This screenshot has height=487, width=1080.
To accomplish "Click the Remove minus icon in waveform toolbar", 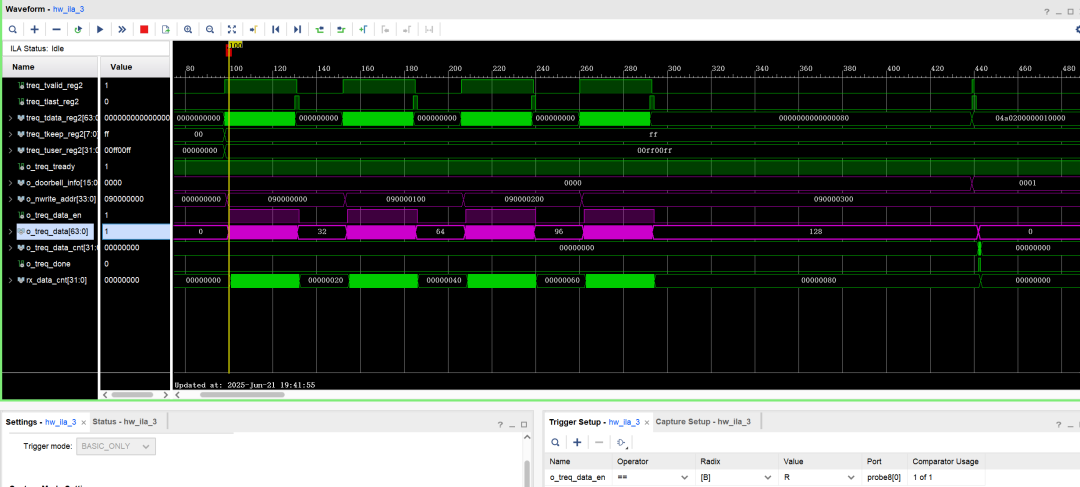I will pyautogui.click(x=56, y=30).
